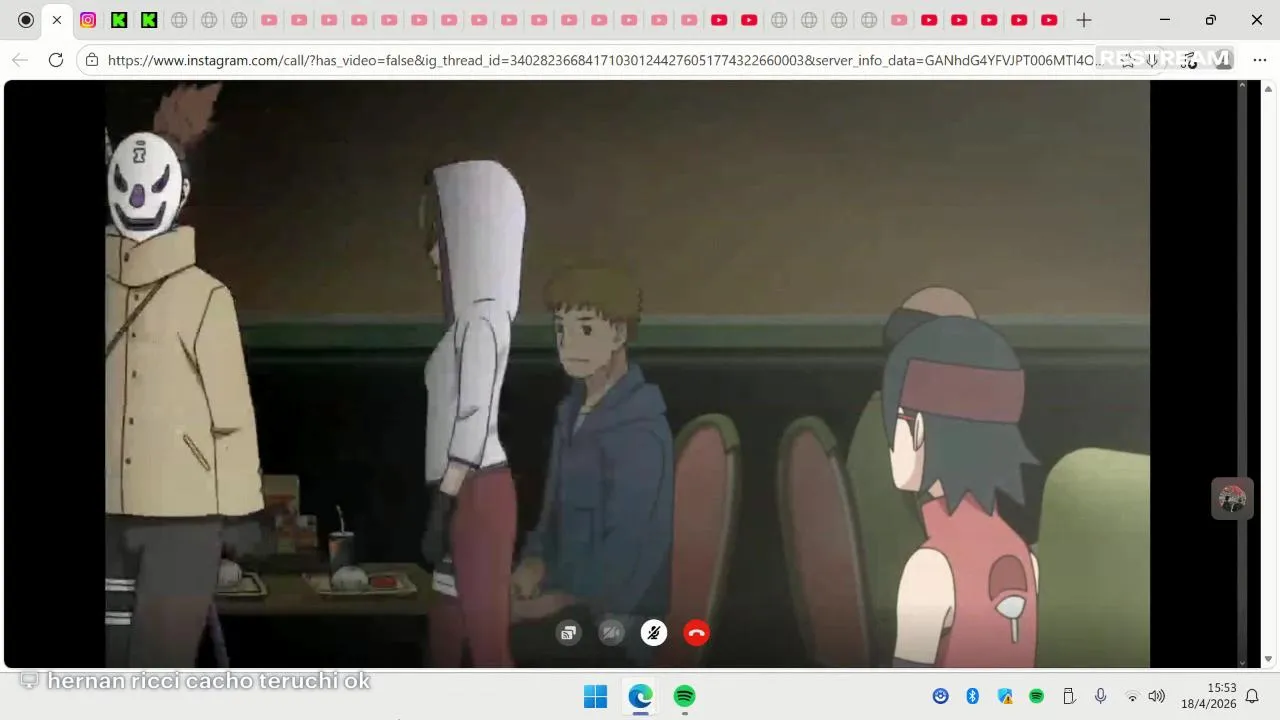Image resolution: width=1280 pixels, height=720 pixels.
Task: Open the screen share button in call controls
Action: click(568, 633)
